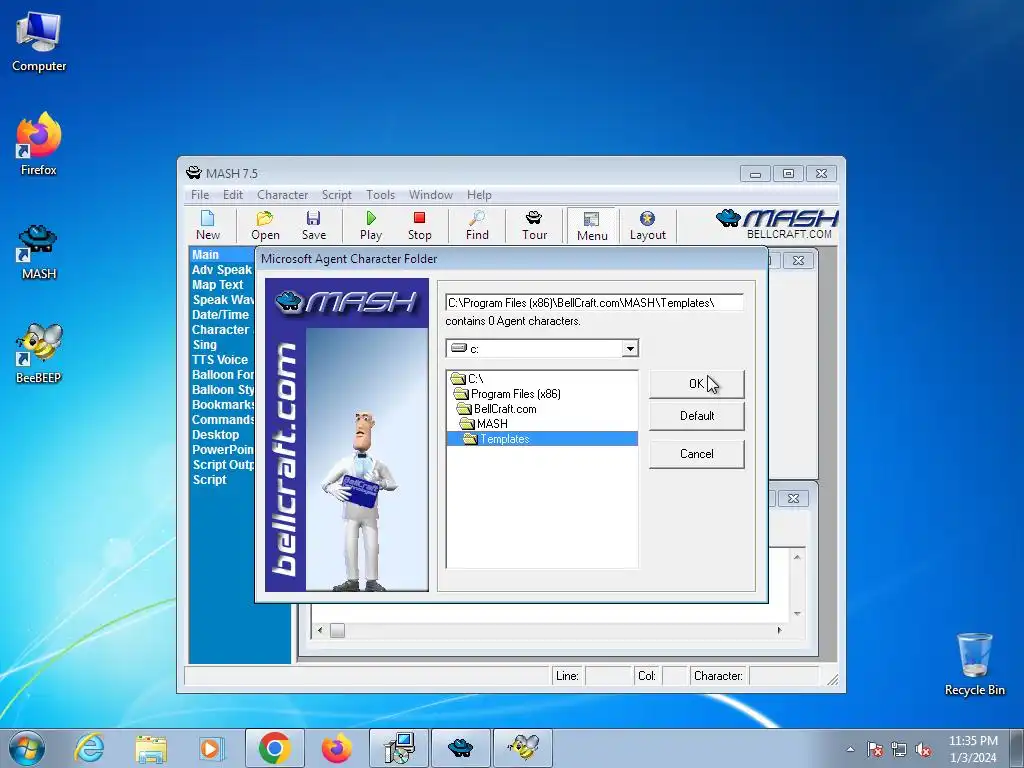
Task: Click the MASH taskbar button
Action: 460,748
